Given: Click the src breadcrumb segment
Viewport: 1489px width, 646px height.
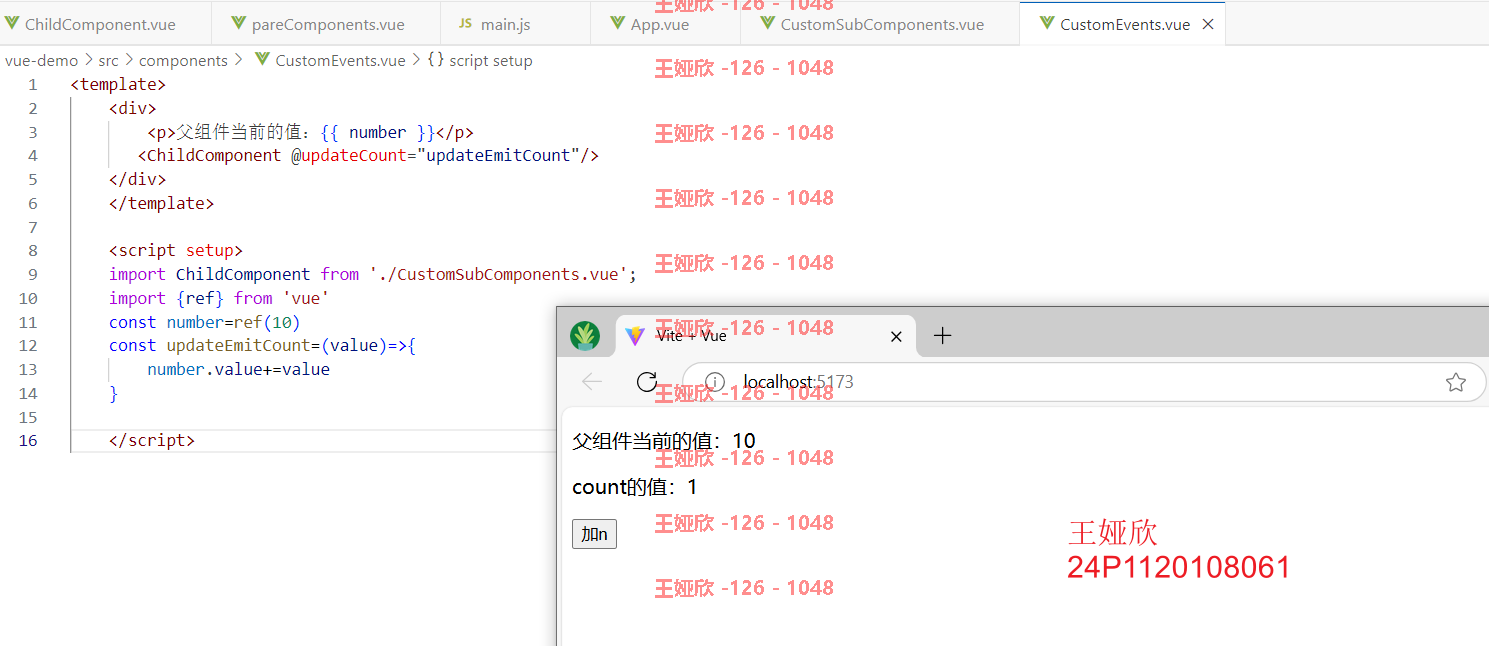Looking at the screenshot, I should click(x=108, y=60).
